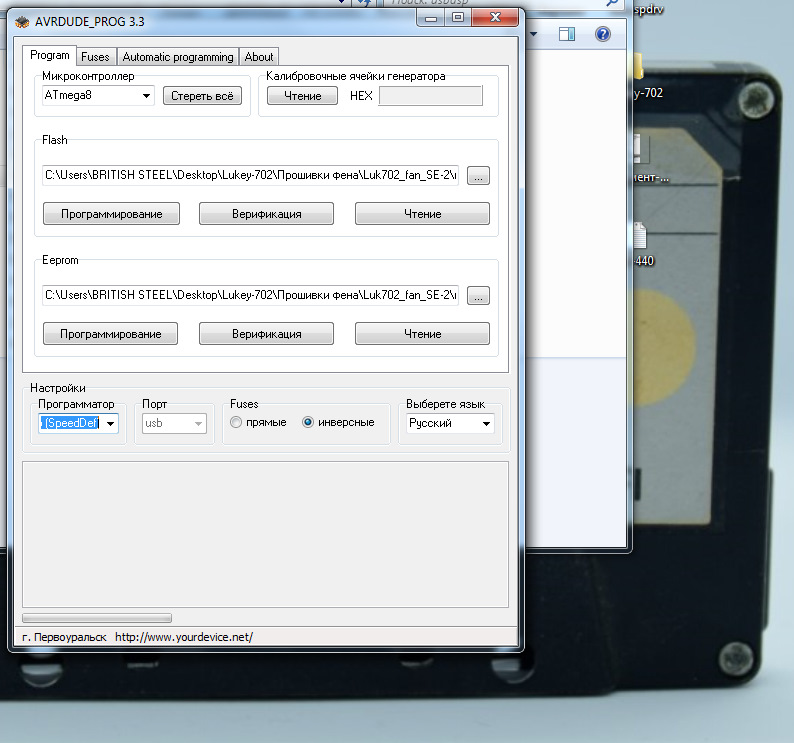This screenshot has width=794, height=743.
Task: Click Чтение in calibration cells group
Action: pos(302,96)
